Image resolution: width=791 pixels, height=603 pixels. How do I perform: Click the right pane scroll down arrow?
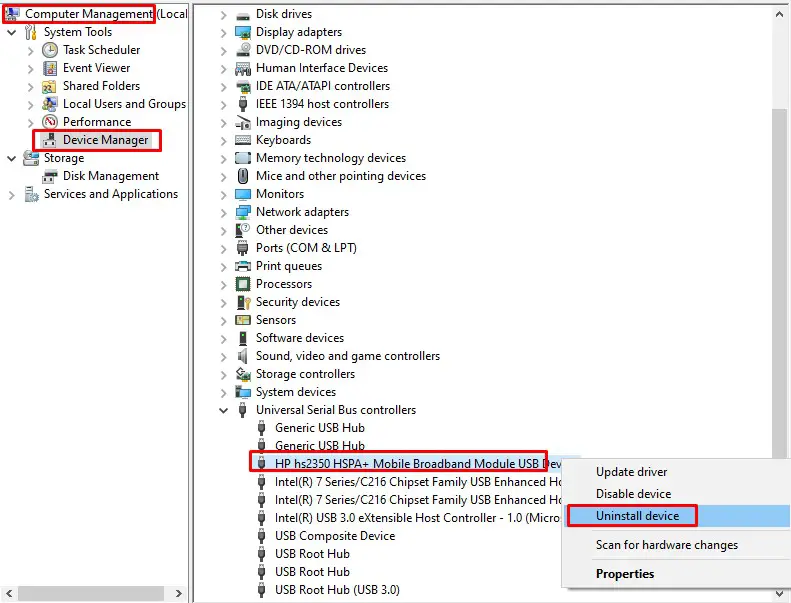pos(779,593)
